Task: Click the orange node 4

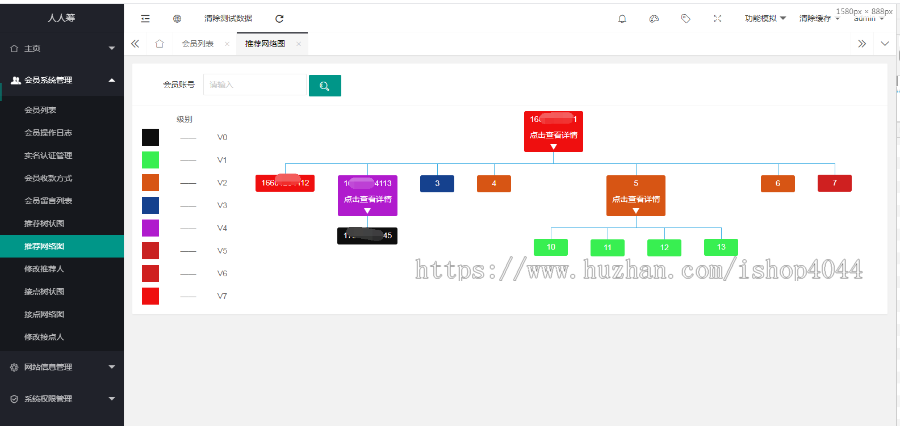Action: [494, 183]
